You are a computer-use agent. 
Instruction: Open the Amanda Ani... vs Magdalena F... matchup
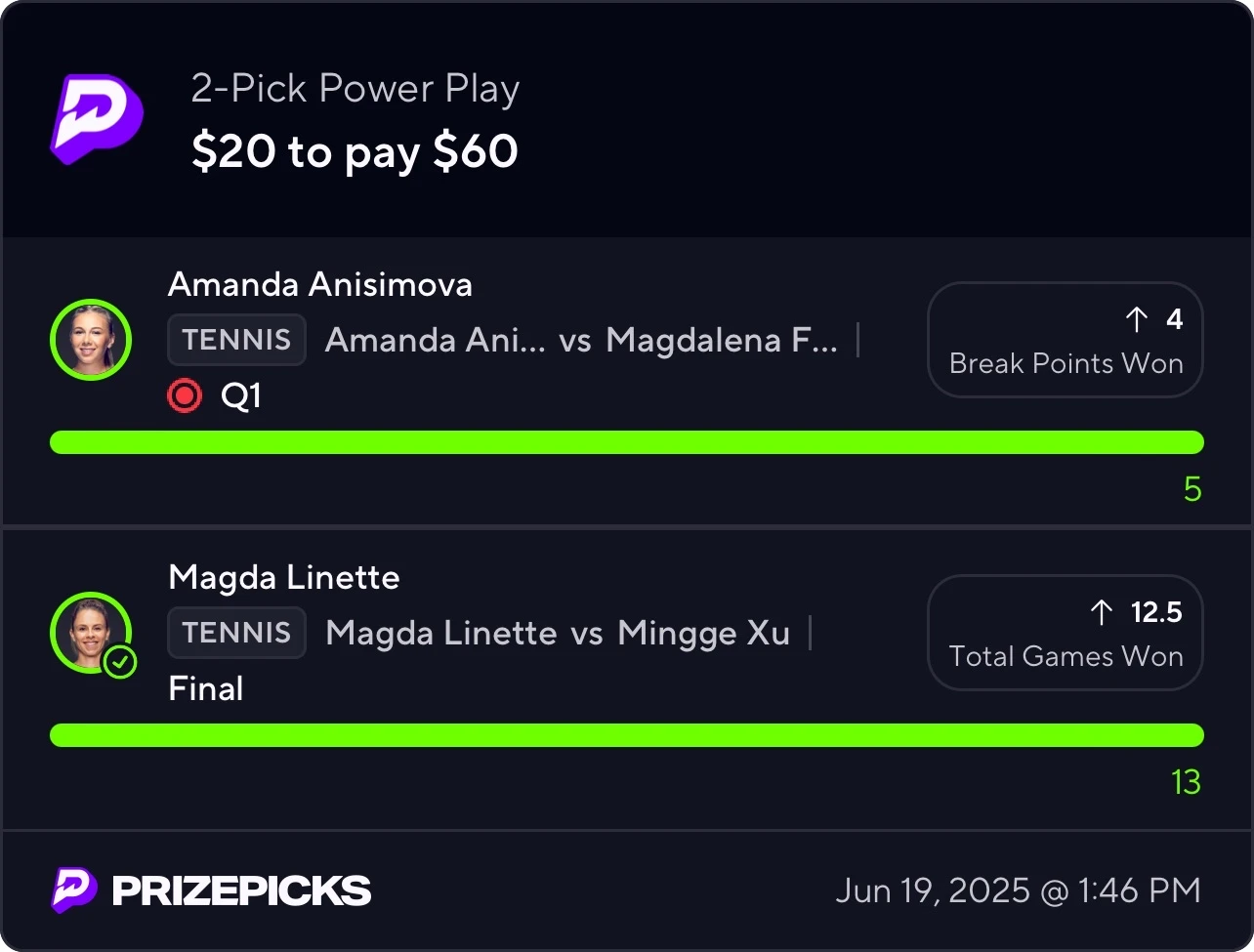[582, 340]
